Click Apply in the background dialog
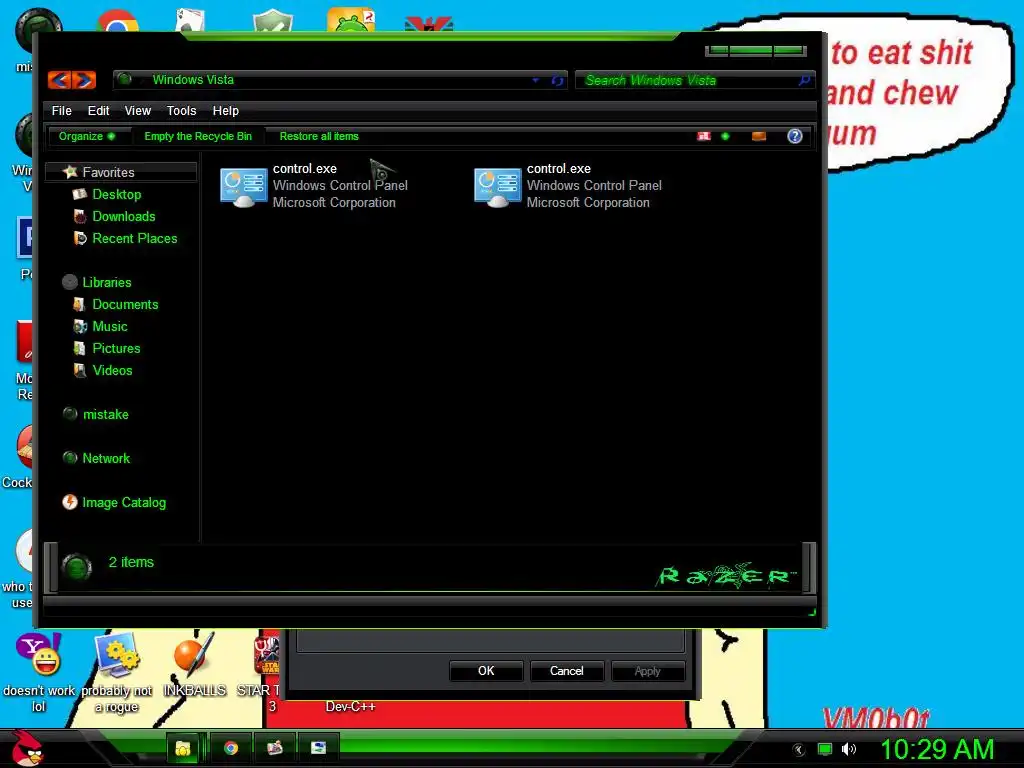Viewport: 1024px width, 768px height. point(648,671)
